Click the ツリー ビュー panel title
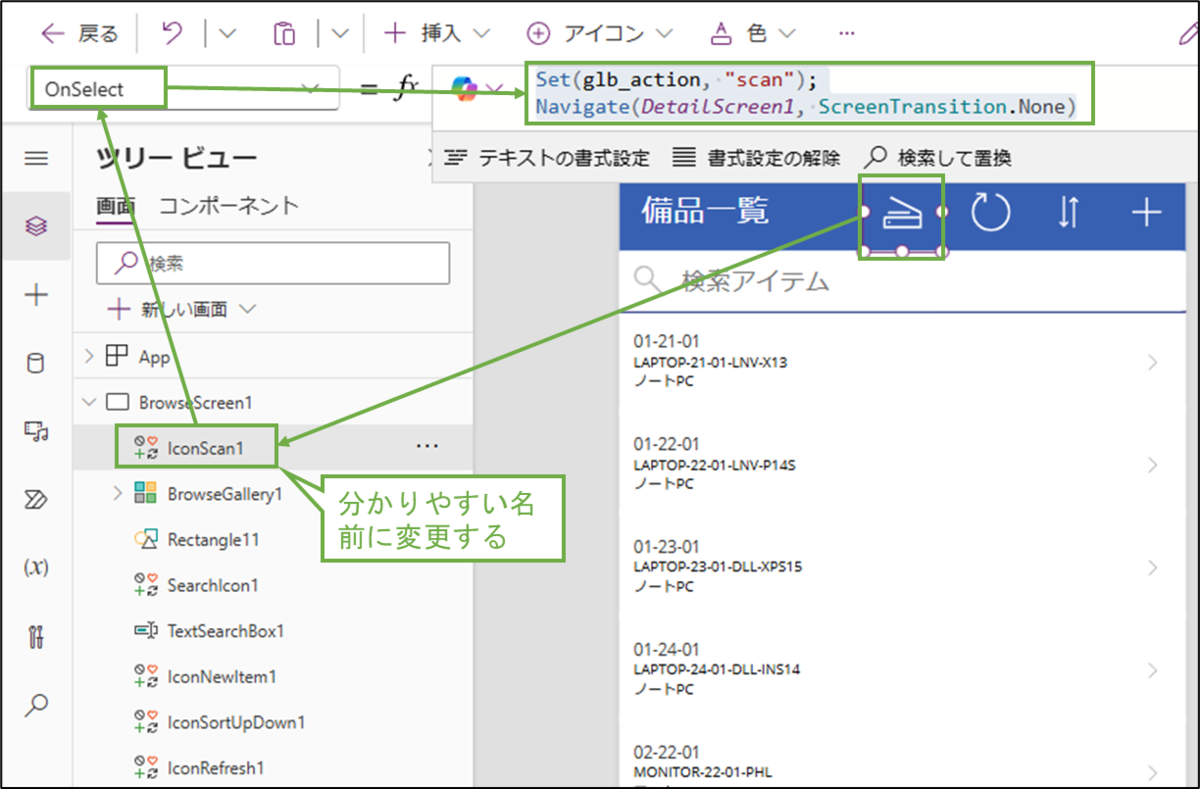 (177, 158)
